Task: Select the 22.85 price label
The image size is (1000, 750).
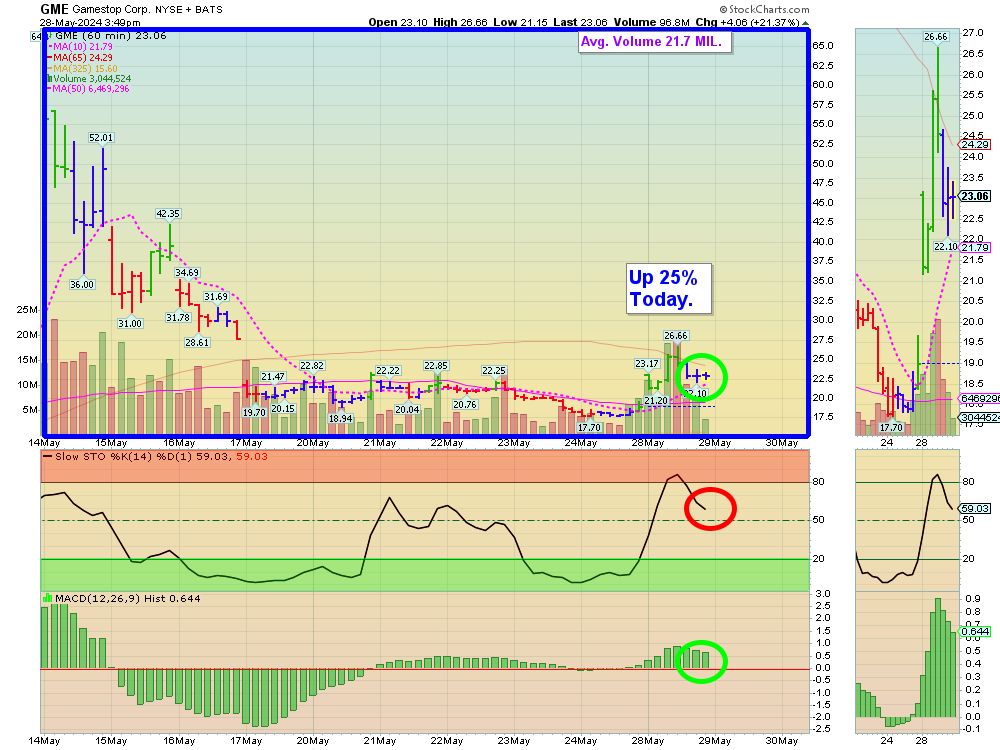Action: (436, 365)
